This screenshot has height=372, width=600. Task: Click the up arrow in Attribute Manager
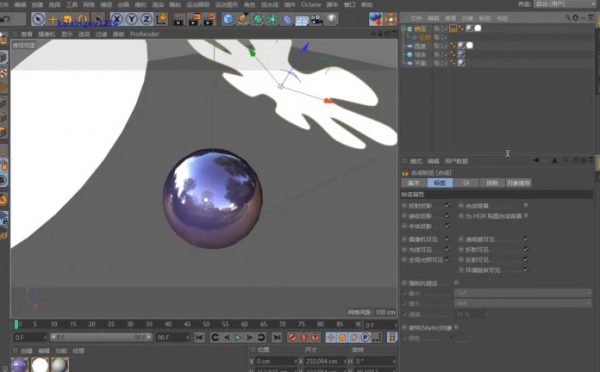pos(554,160)
